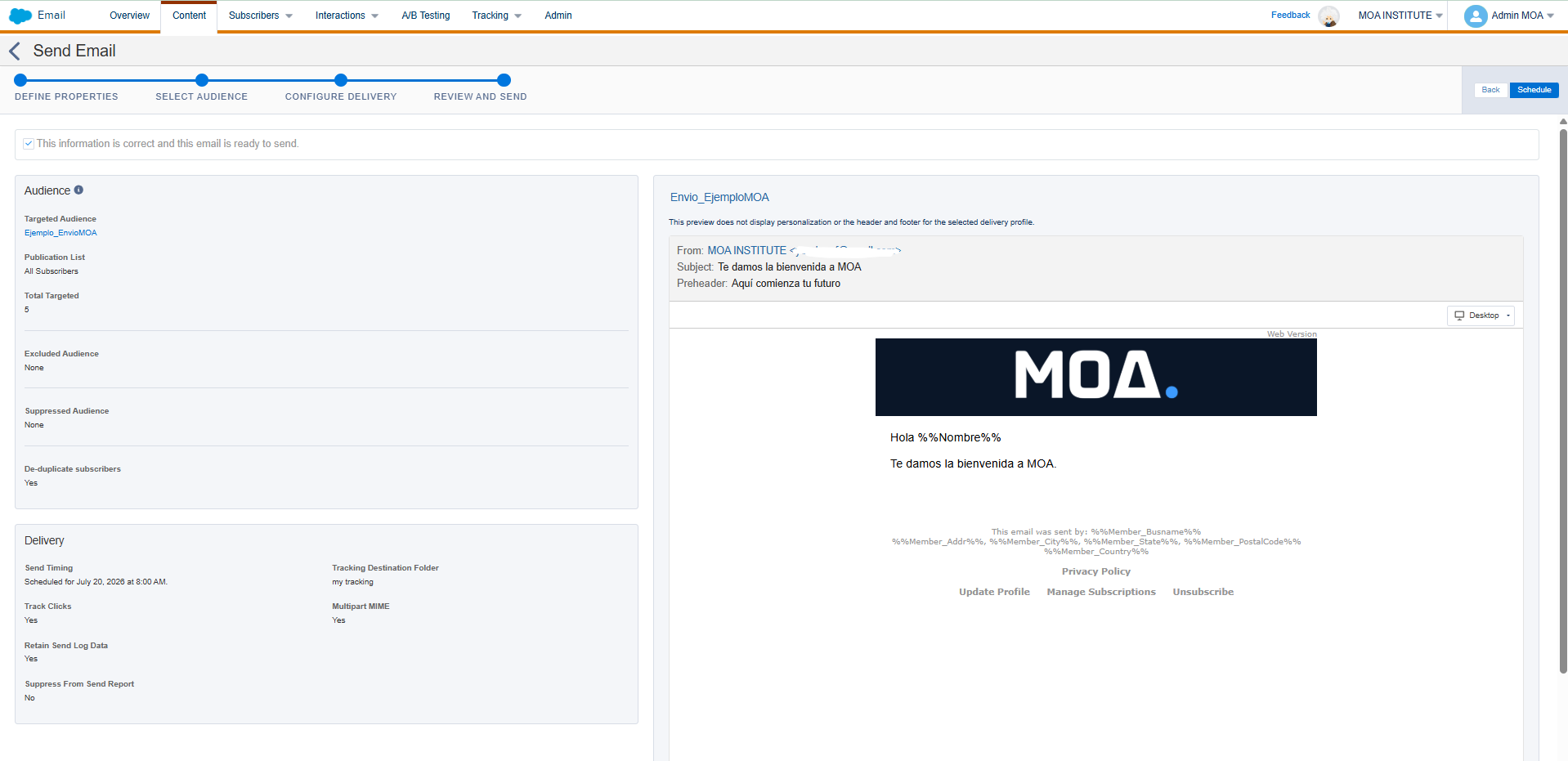Open the Admin tab
This screenshot has height=761, width=1568.
tap(558, 16)
